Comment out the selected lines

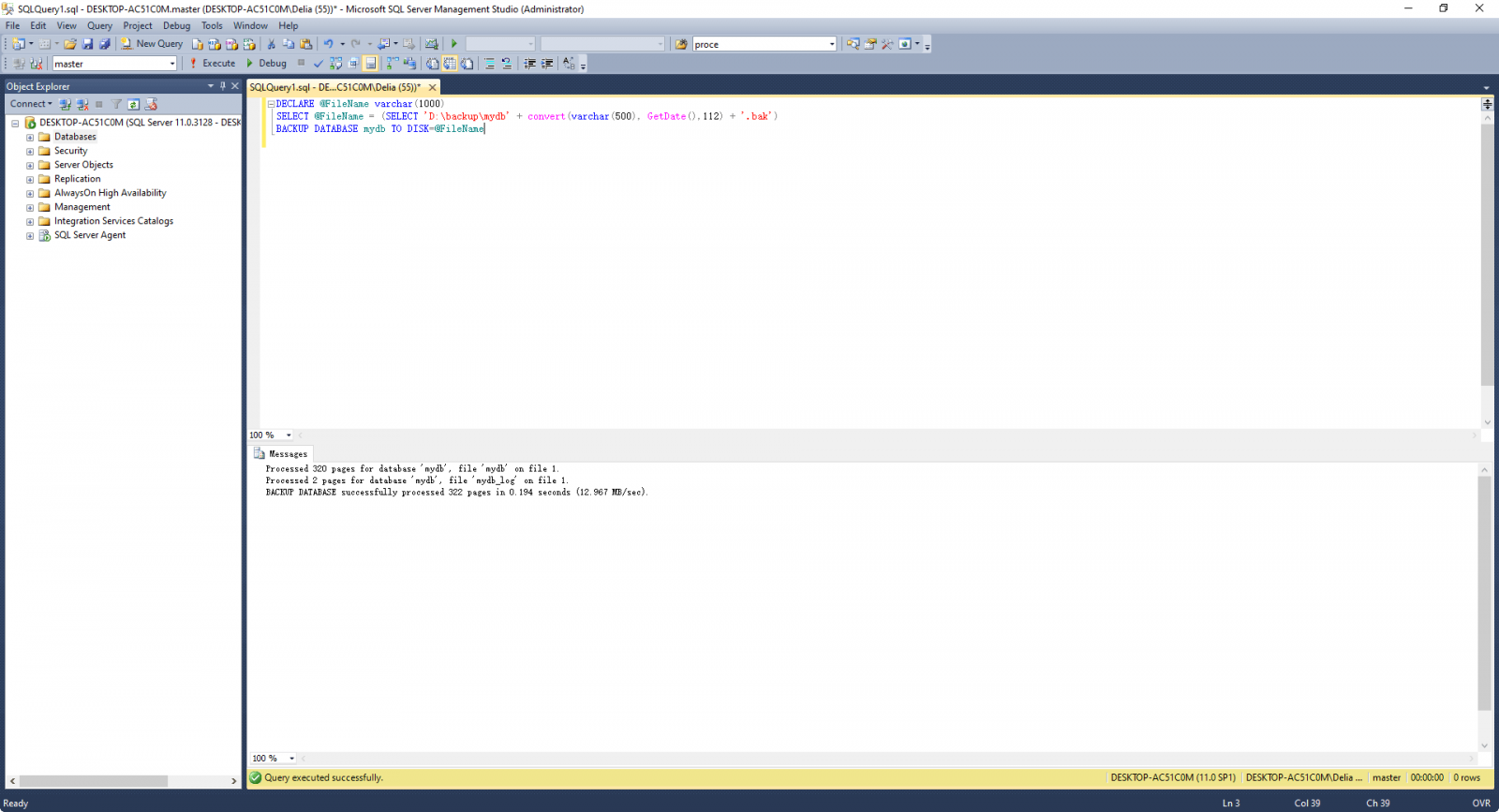tap(489, 64)
